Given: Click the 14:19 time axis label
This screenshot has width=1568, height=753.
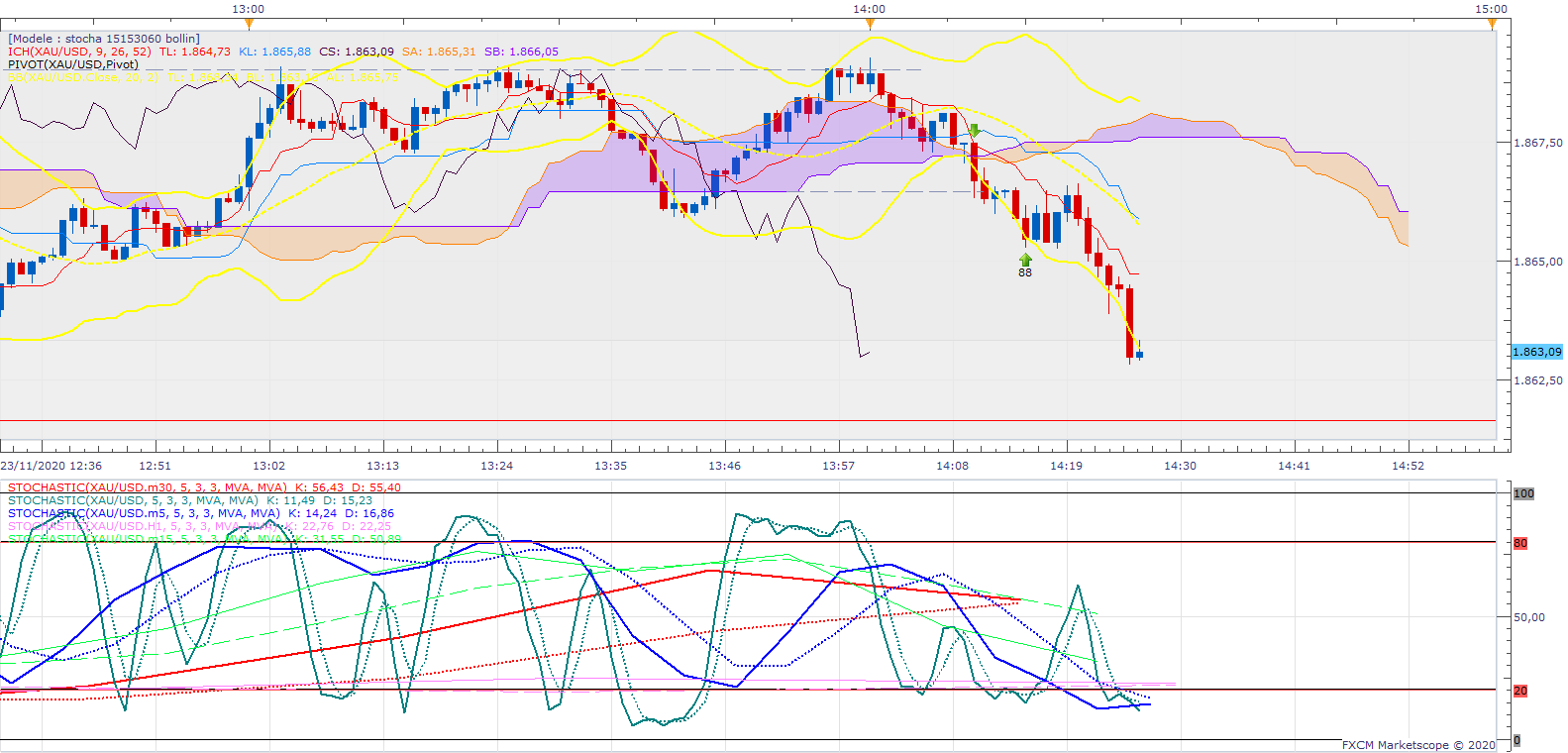Looking at the screenshot, I should pos(1066,466).
